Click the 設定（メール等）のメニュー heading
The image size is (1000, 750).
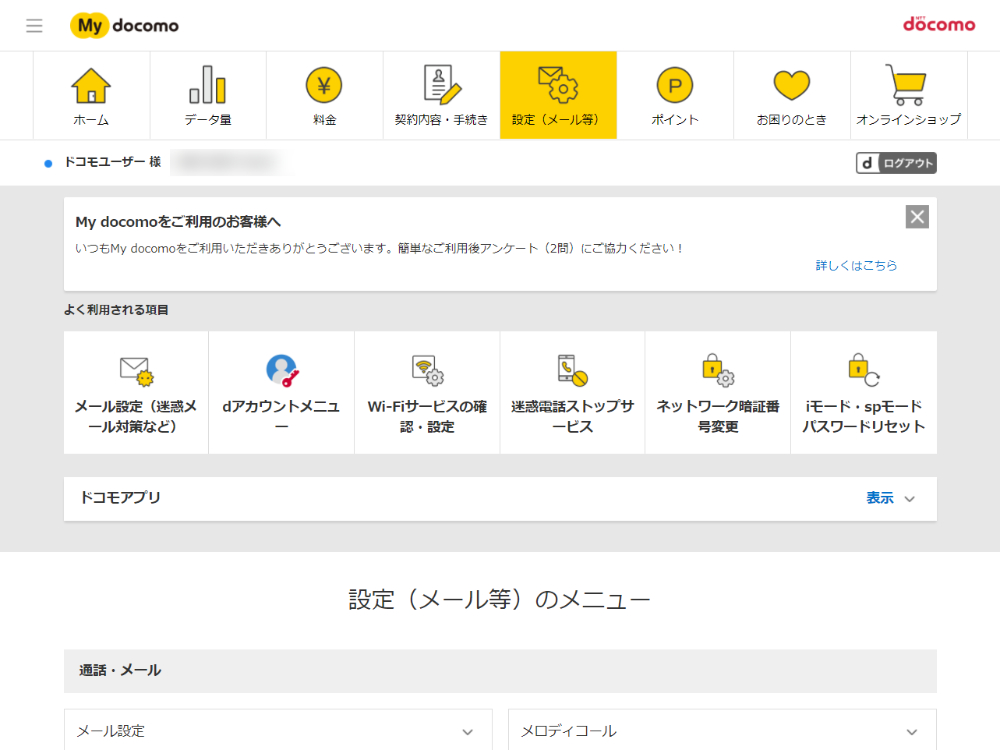[499, 599]
